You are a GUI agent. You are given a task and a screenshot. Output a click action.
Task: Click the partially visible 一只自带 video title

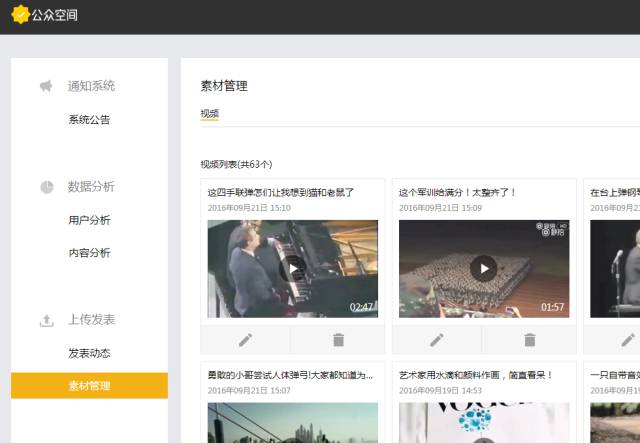[615, 375]
